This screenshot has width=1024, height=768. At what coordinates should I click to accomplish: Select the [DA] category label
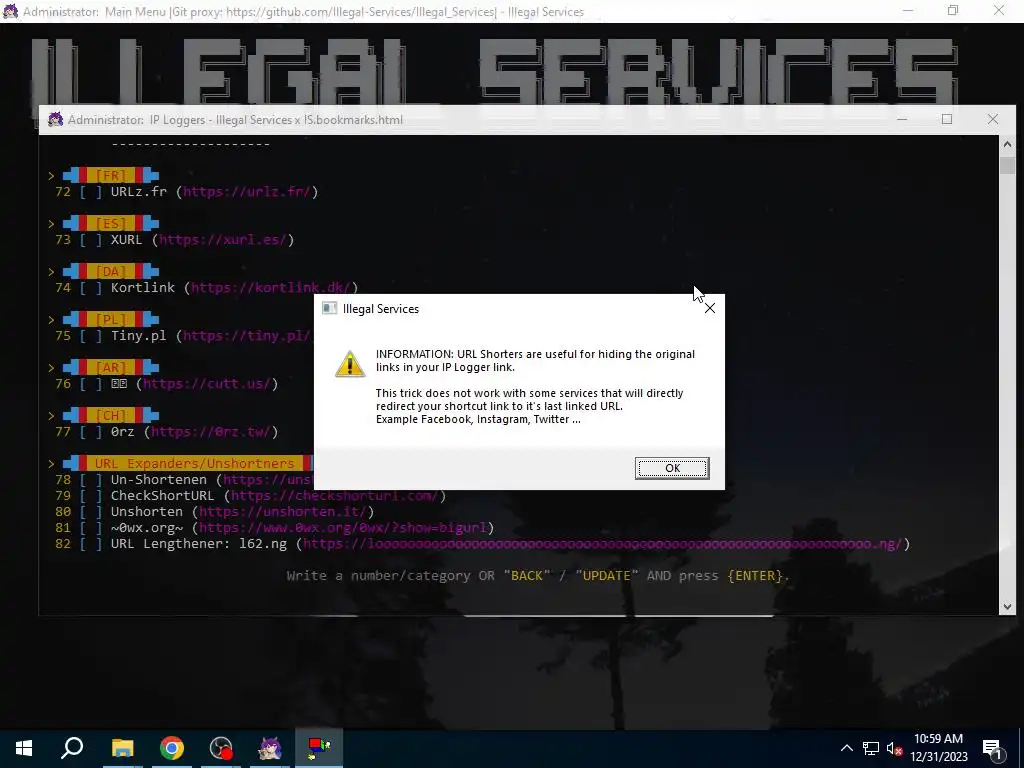(111, 271)
